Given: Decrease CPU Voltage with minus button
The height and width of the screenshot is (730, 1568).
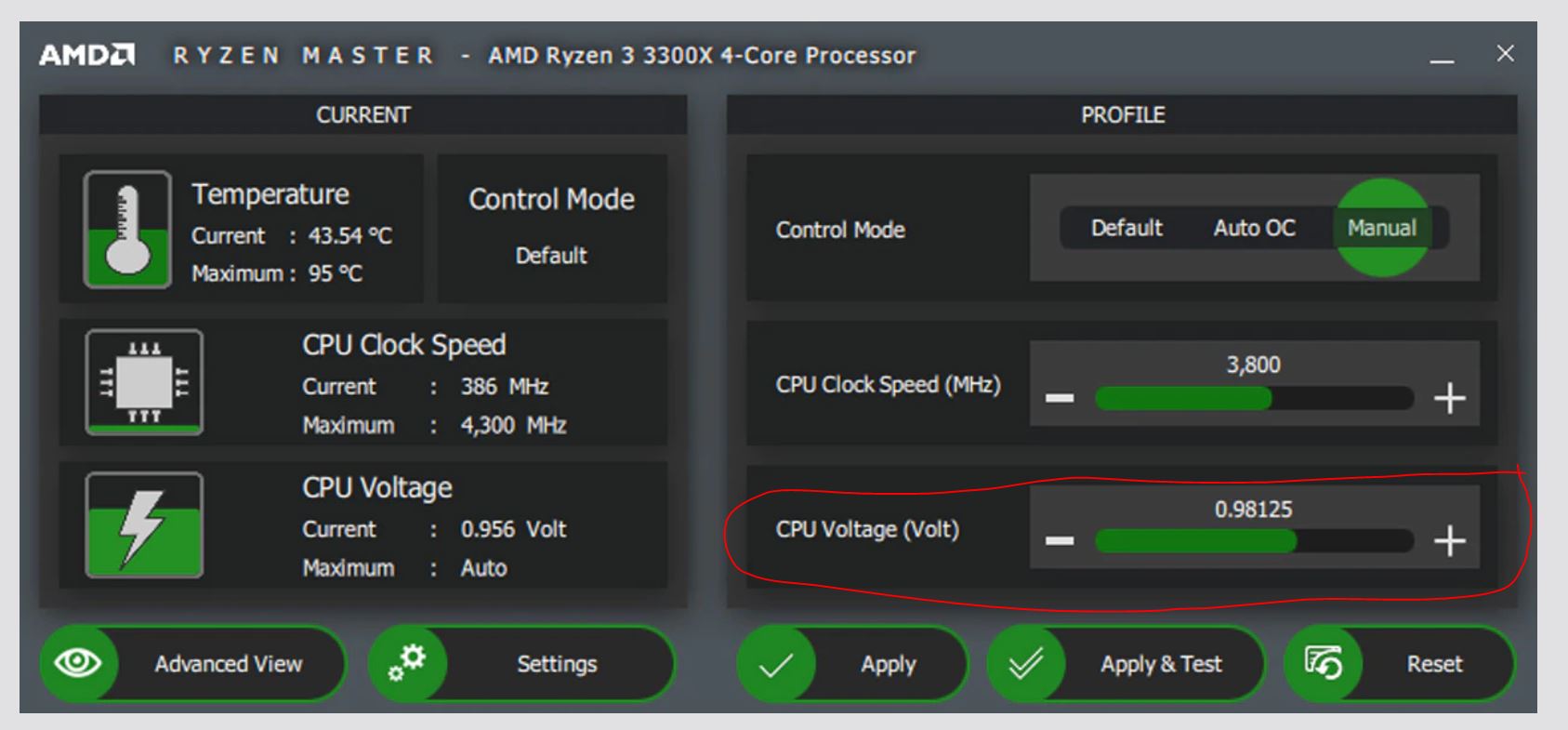Looking at the screenshot, I should 1060,540.
